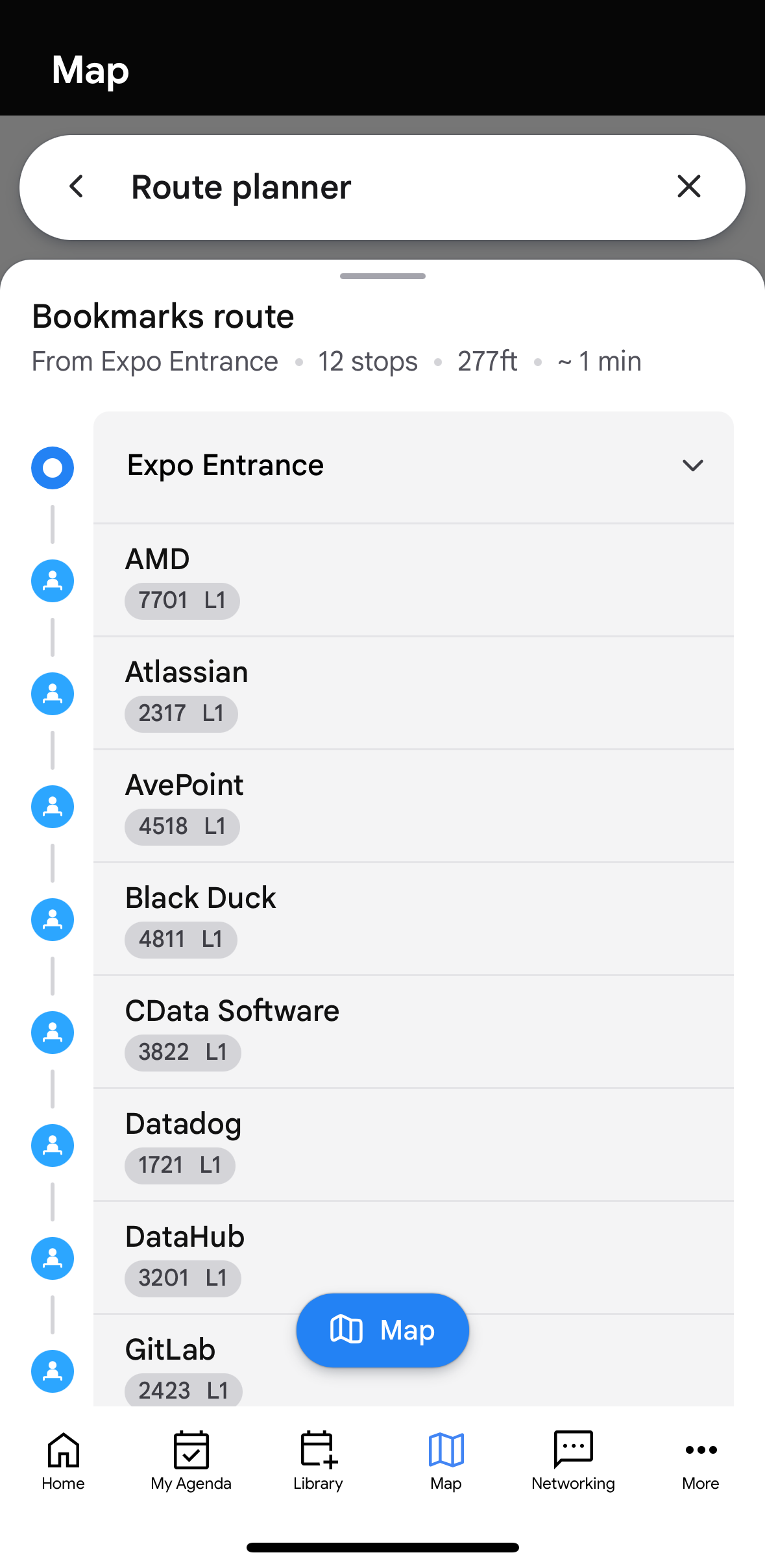Open the Home tab
Viewport: 765px width, 1568px height.
coord(63,1460)
